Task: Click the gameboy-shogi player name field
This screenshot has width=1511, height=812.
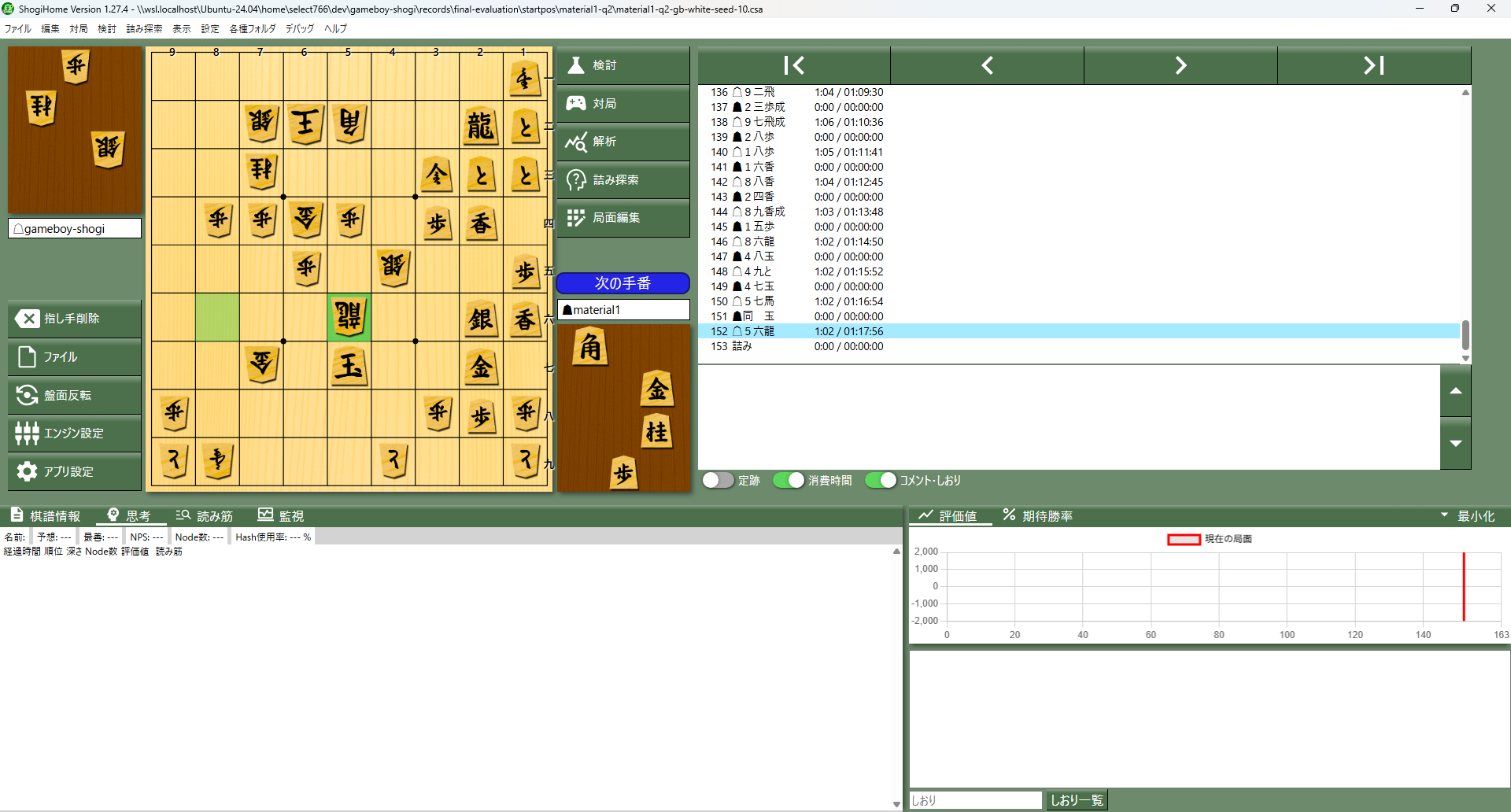Action: pyautogui.click(x=75, y=228)
